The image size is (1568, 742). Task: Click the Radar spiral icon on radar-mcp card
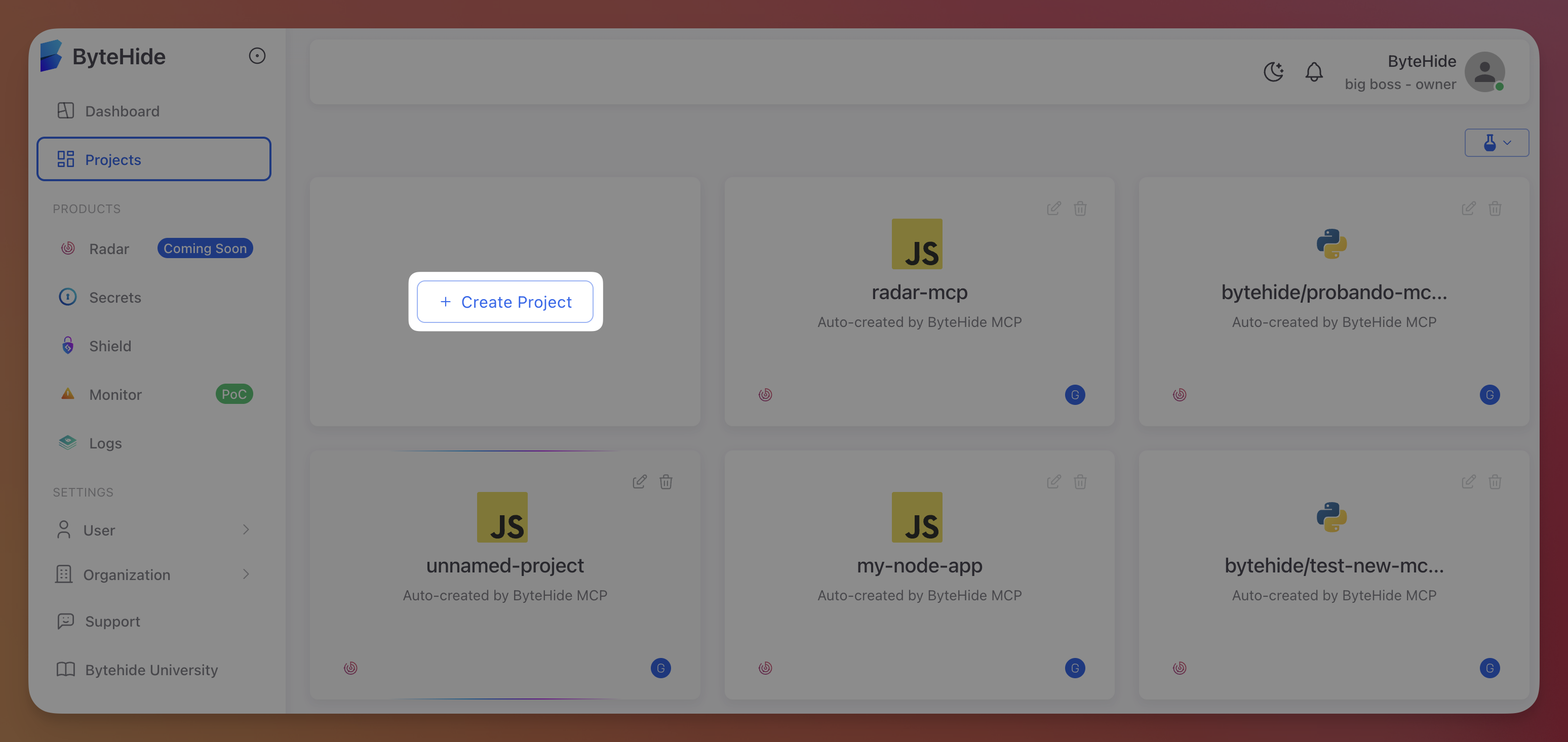point(765,394)
